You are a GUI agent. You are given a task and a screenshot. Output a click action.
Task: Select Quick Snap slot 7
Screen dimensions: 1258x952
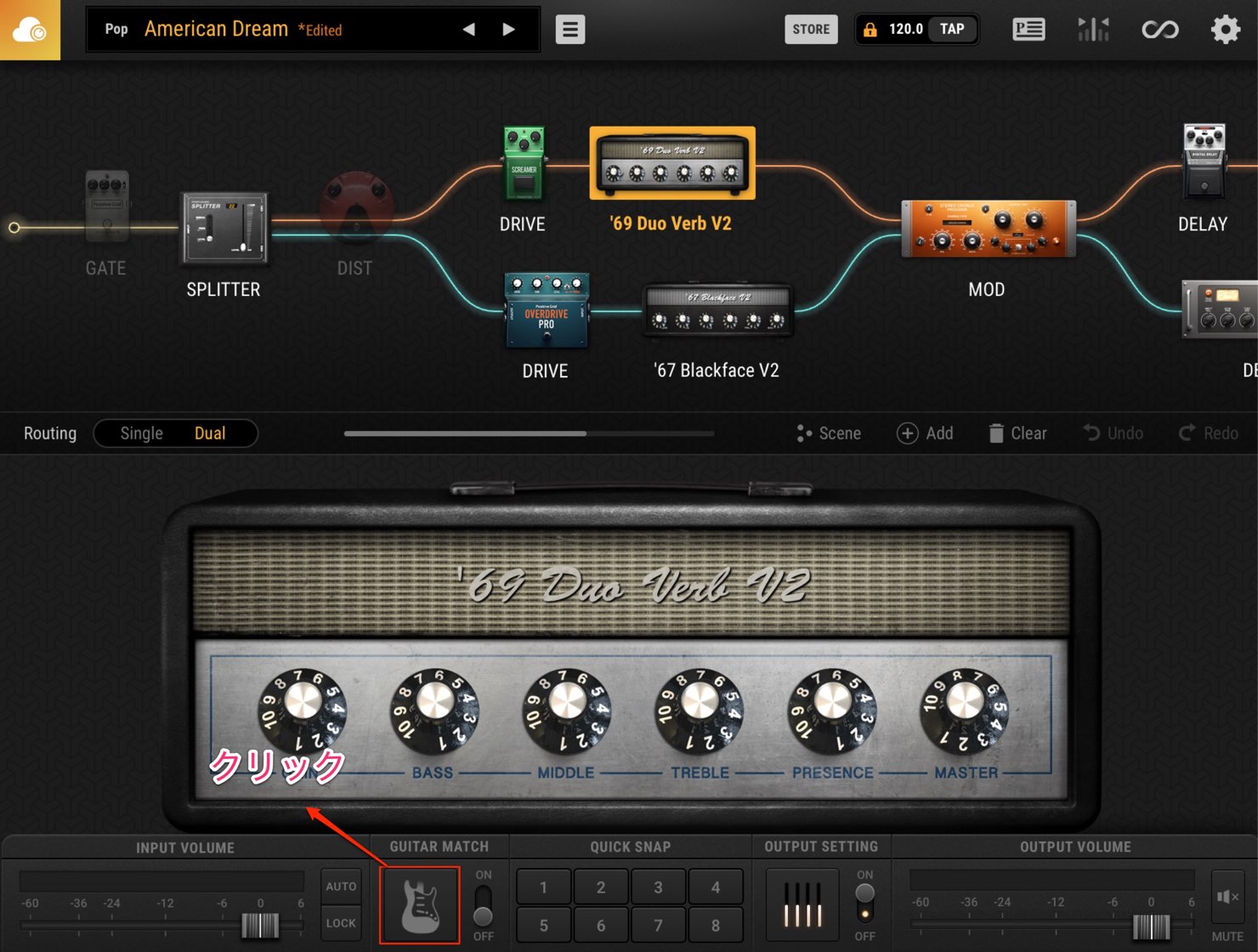click(x=658, y=925)
